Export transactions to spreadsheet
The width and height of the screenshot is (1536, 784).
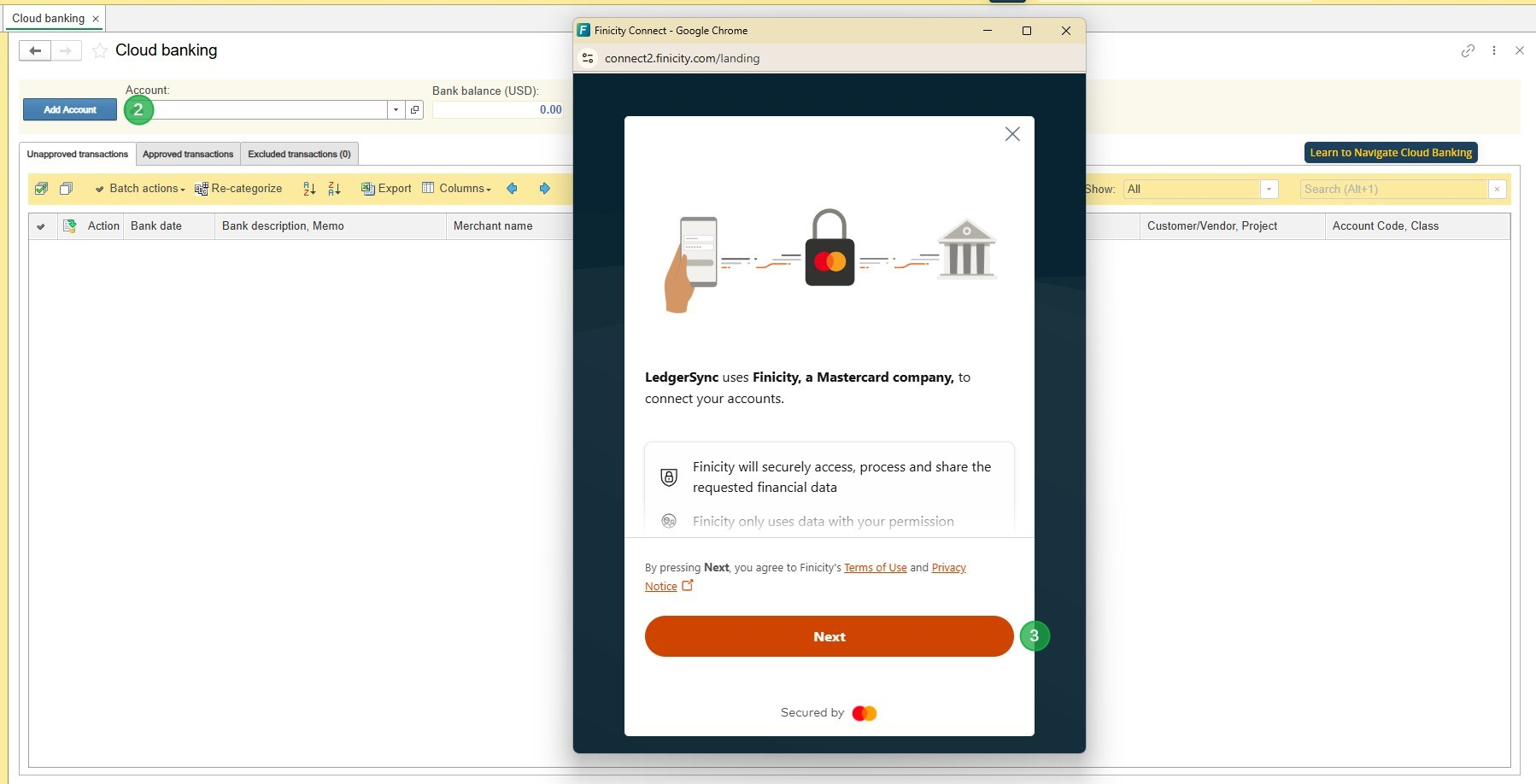point(386,189)
